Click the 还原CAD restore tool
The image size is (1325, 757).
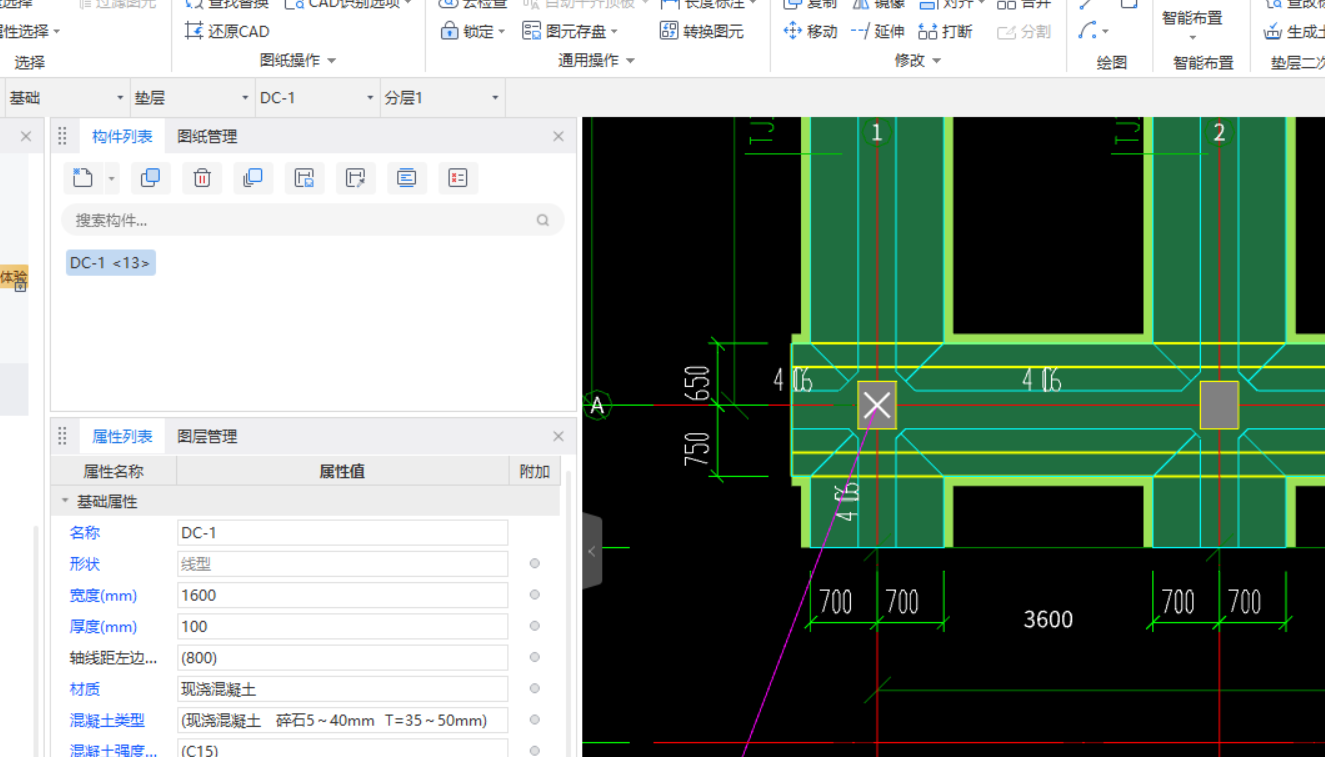click(227, 31)
